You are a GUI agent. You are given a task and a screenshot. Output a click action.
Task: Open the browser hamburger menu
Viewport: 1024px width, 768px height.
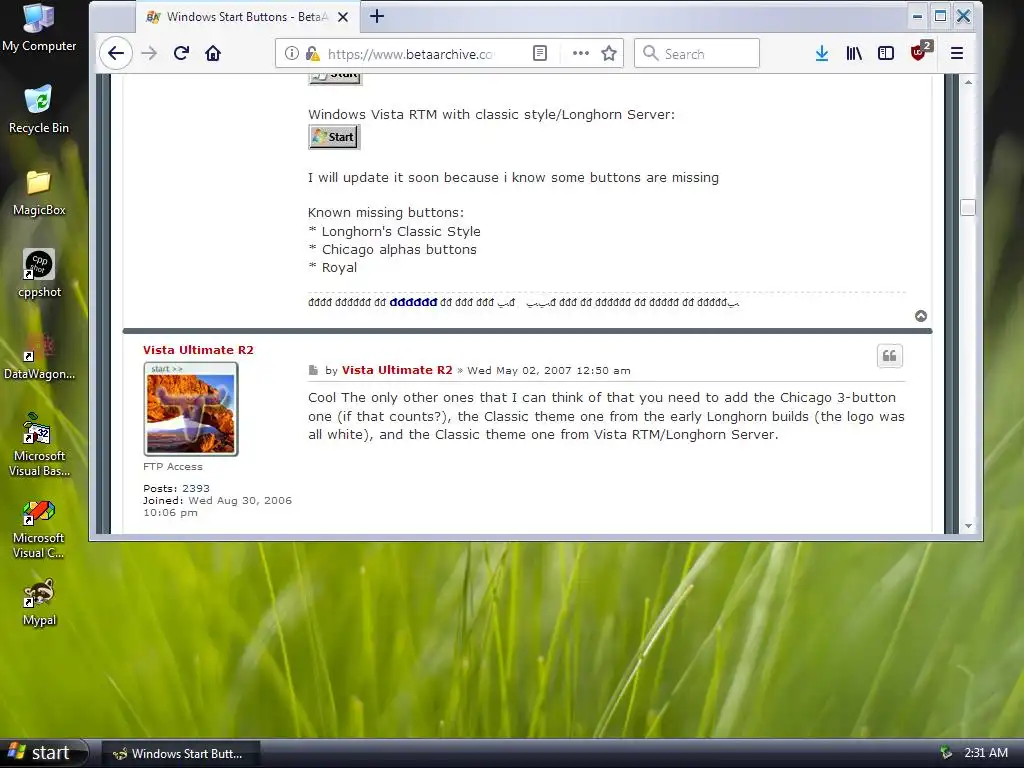click(957, 54)
